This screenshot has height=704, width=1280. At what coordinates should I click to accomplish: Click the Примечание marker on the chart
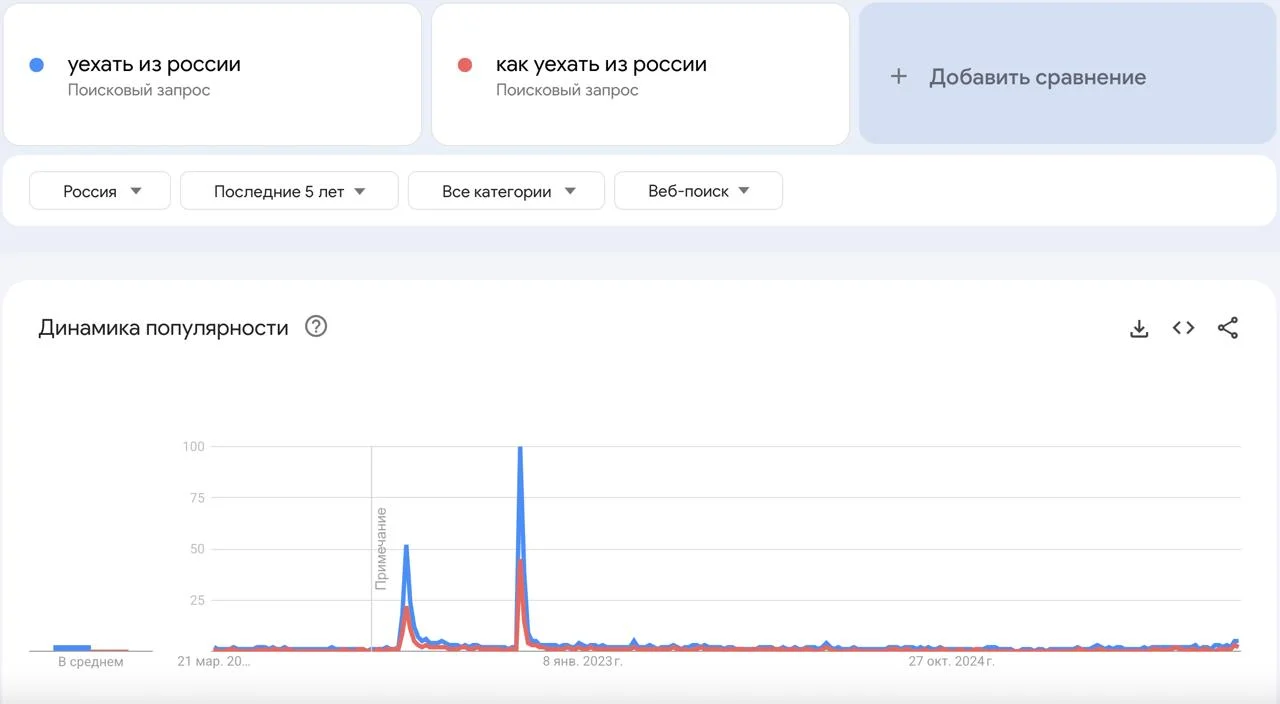[381, 548]
